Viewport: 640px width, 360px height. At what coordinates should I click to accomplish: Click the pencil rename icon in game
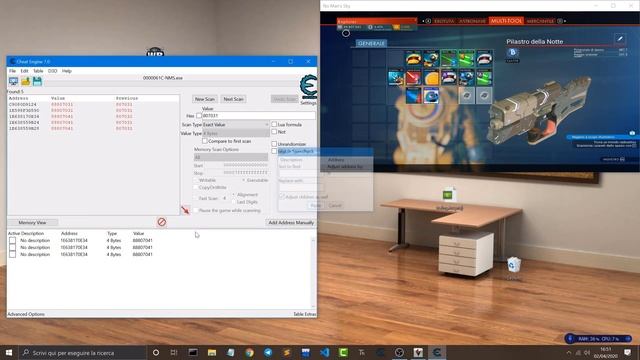pyautogui.click(x=620, y=39)
